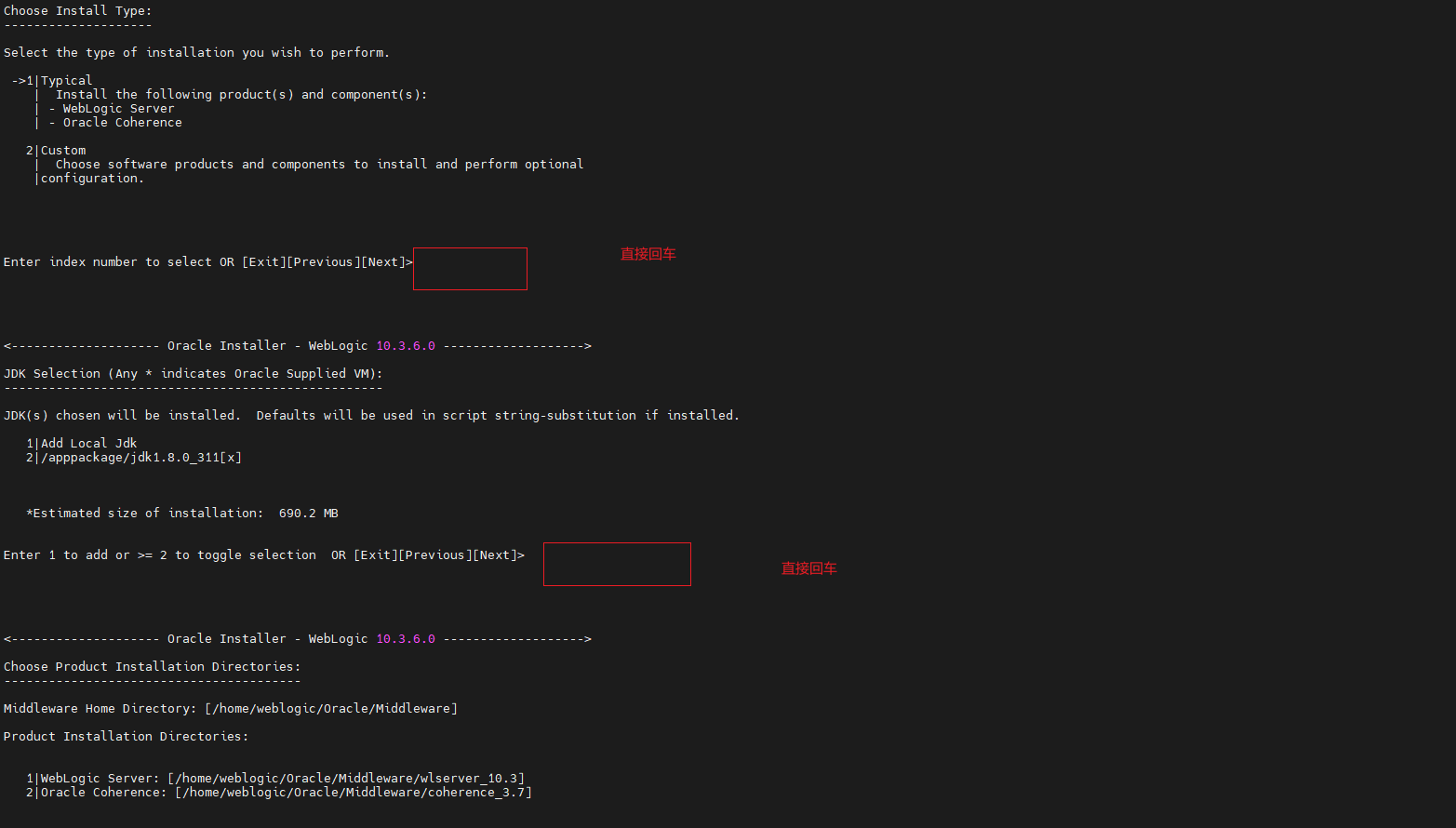The image size is (1456, 828).
Task: Click the line starting "Choose software products and components"
Action: (319, 165)
